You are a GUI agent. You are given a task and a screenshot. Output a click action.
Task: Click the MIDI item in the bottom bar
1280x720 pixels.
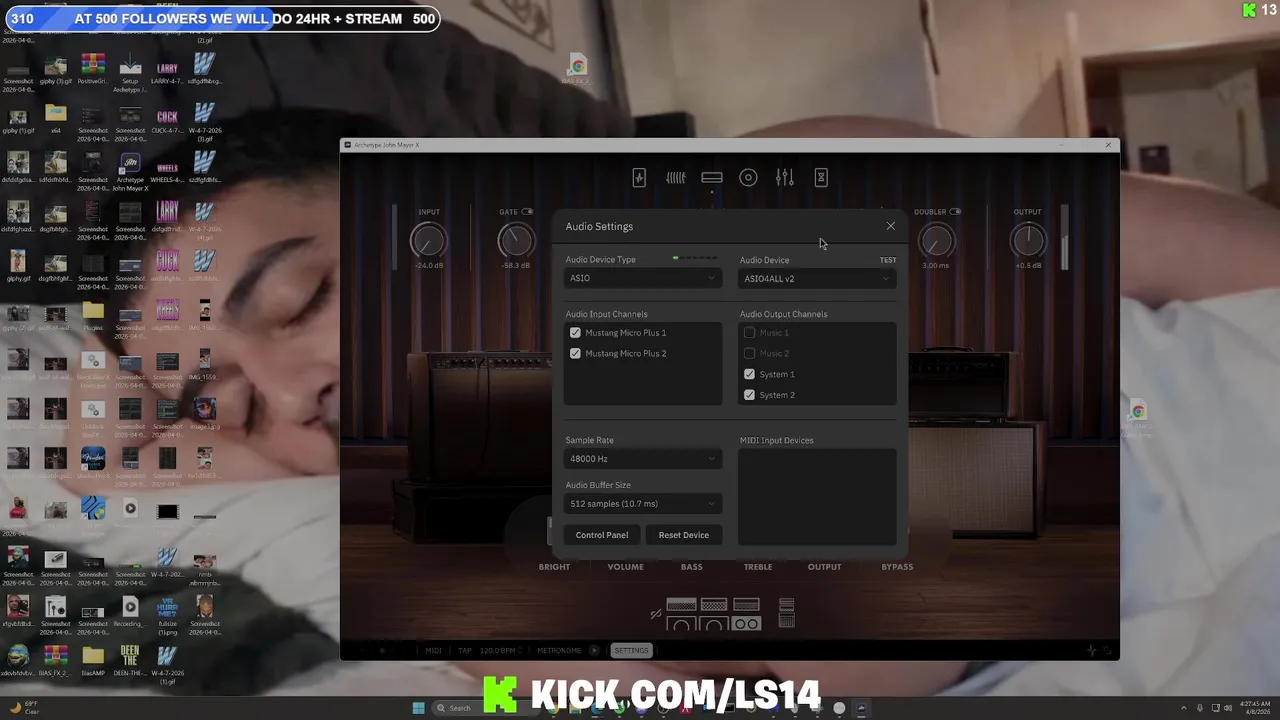point(433,651)
